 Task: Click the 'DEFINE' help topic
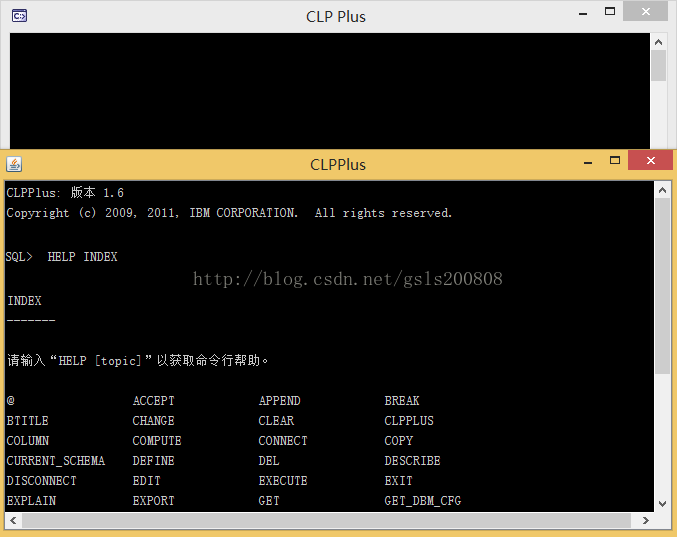(x=153, y=461)
